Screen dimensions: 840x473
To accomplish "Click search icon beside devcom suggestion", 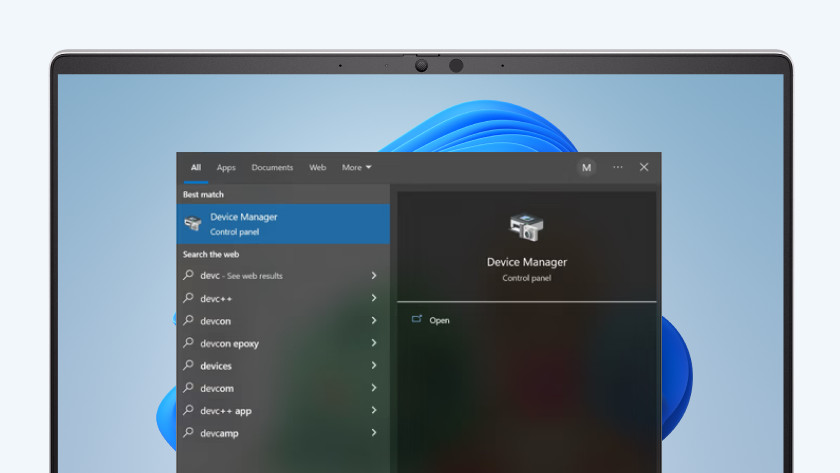I will pyautogui.click(x=188, y=387).
